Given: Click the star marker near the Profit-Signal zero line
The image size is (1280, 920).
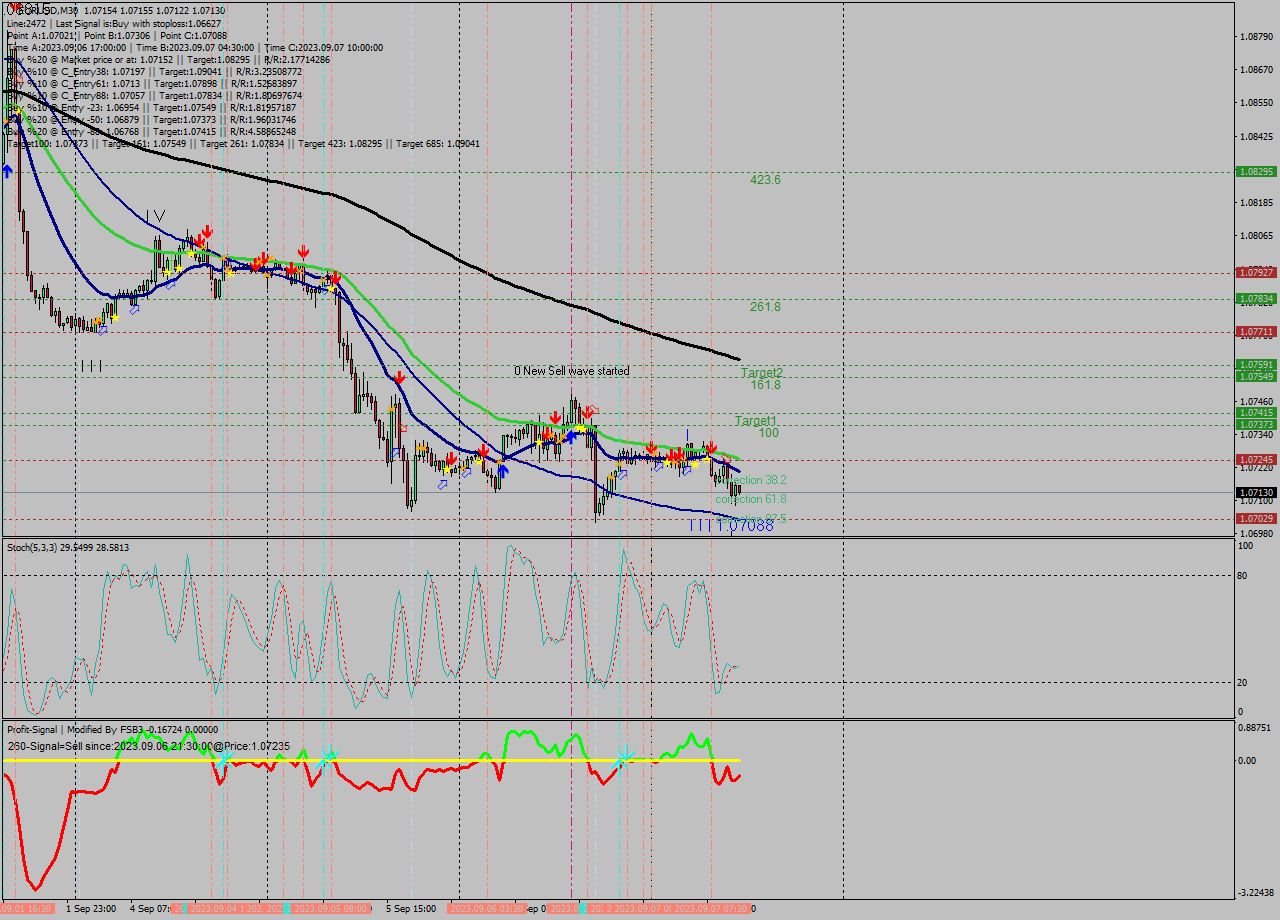Looking at the screenshot, I should pyautogui.click(x=620, y=758).
